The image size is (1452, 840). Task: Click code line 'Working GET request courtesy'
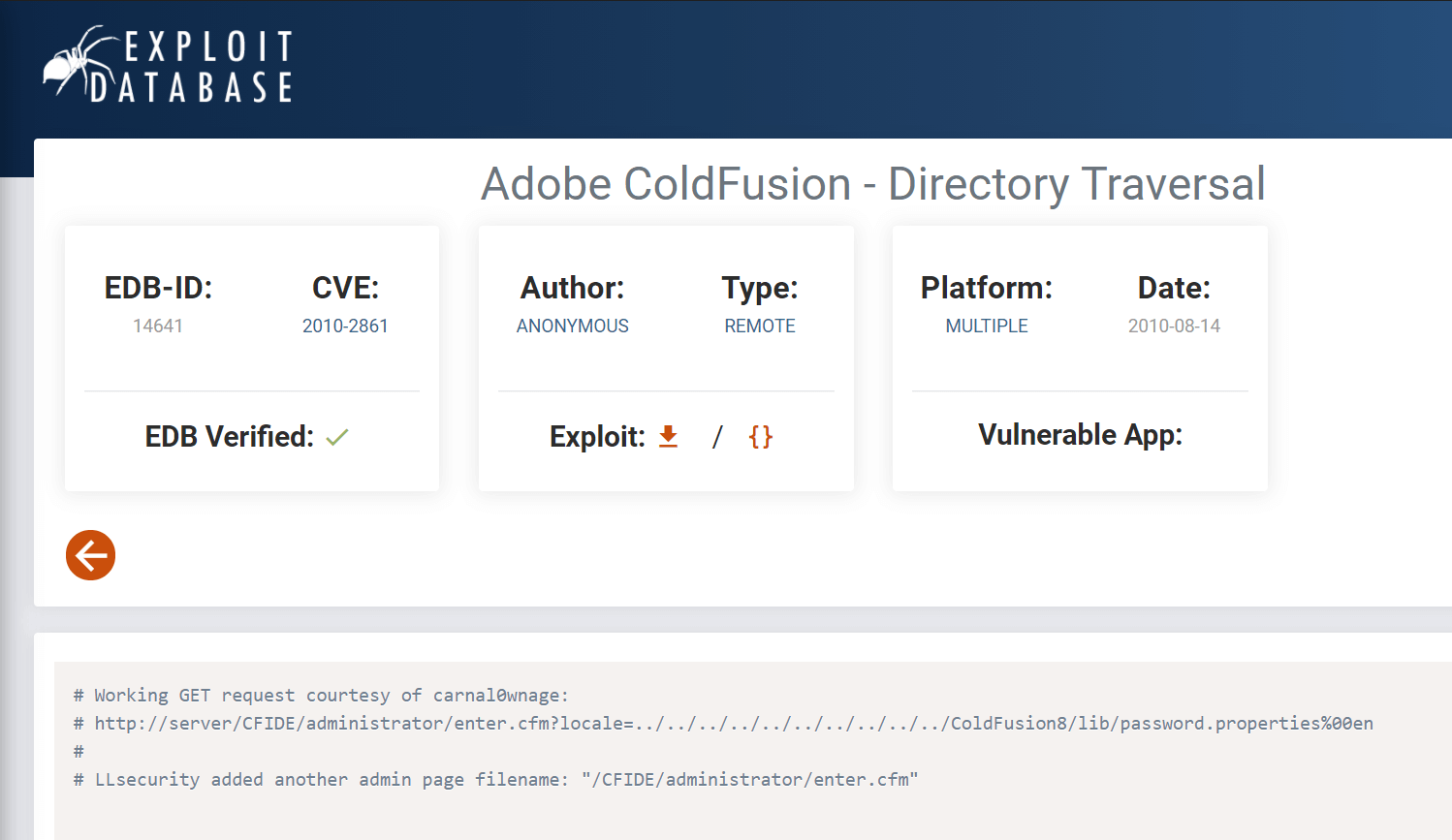[322, 696]
